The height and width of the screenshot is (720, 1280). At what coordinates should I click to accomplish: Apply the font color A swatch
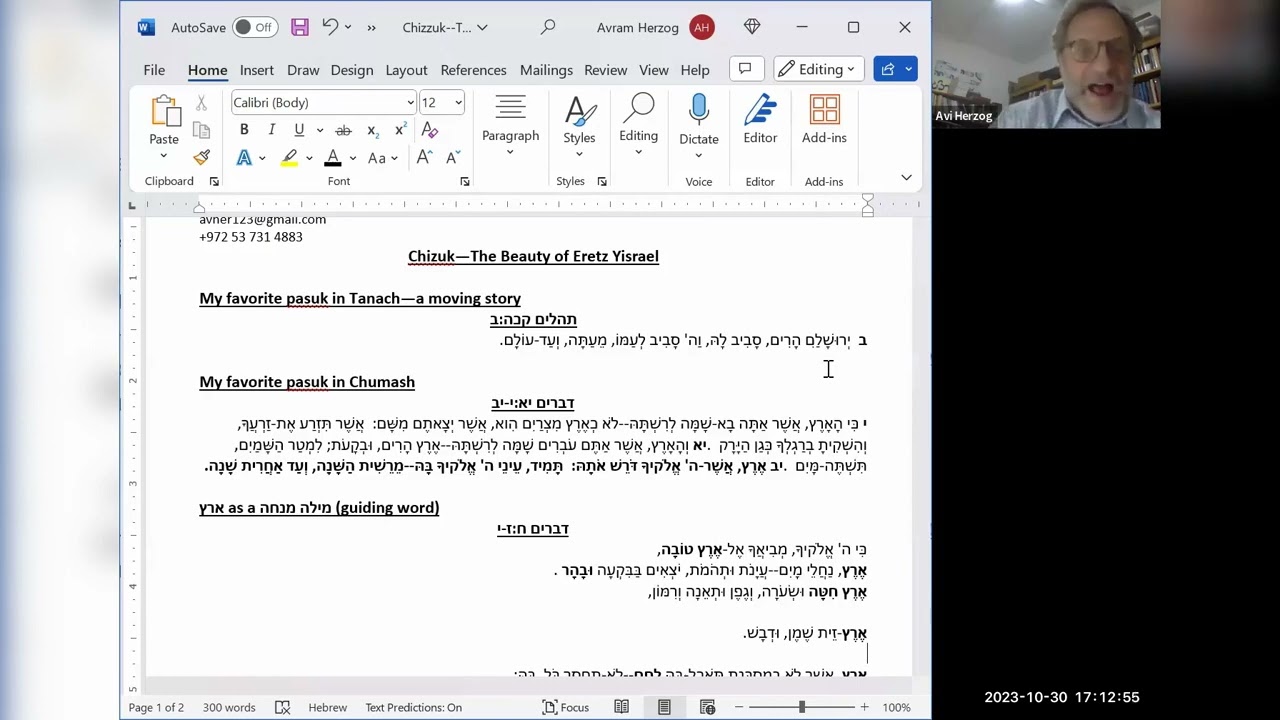(333, 158)
